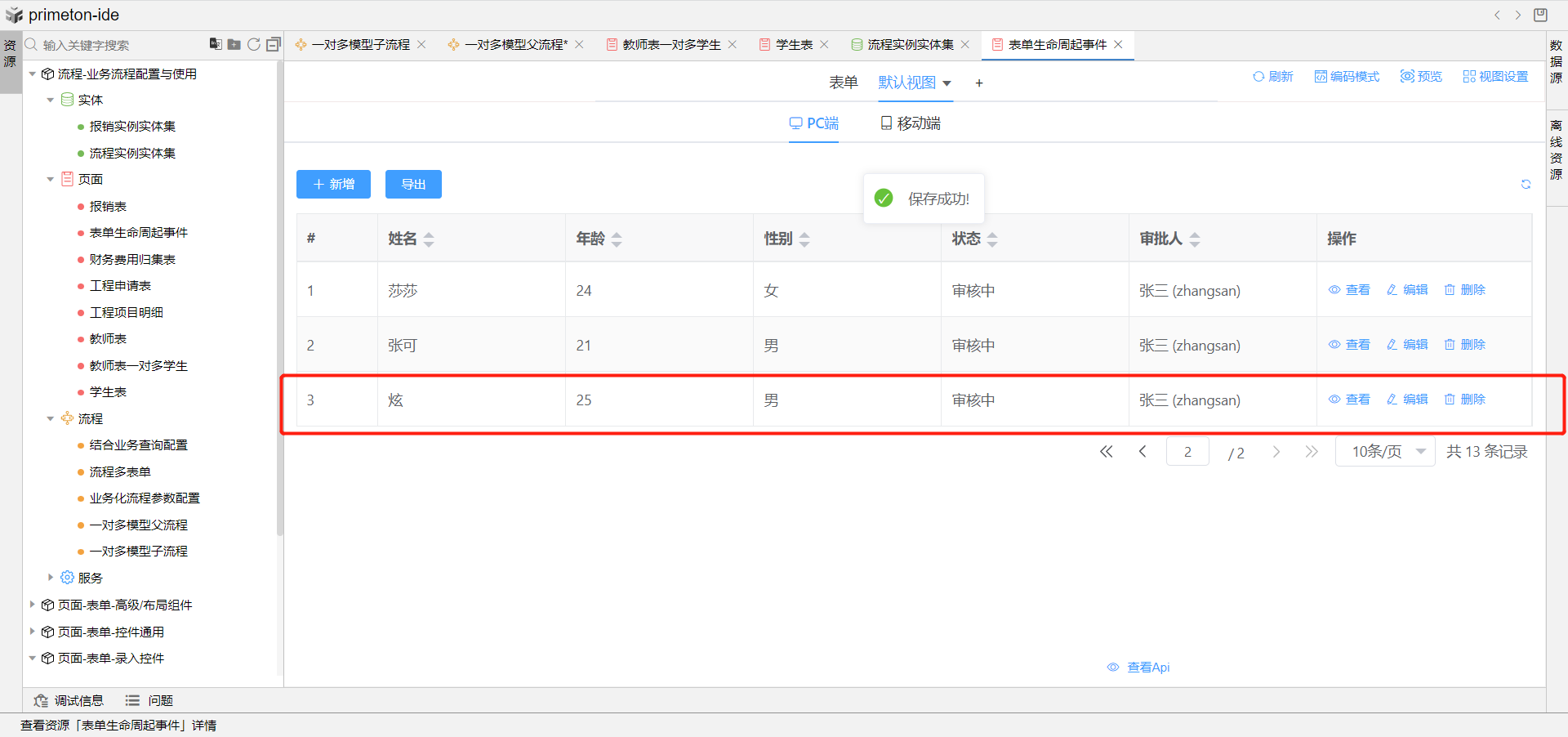Switch to the 移动端 mobile view

[x=910, y=123]
